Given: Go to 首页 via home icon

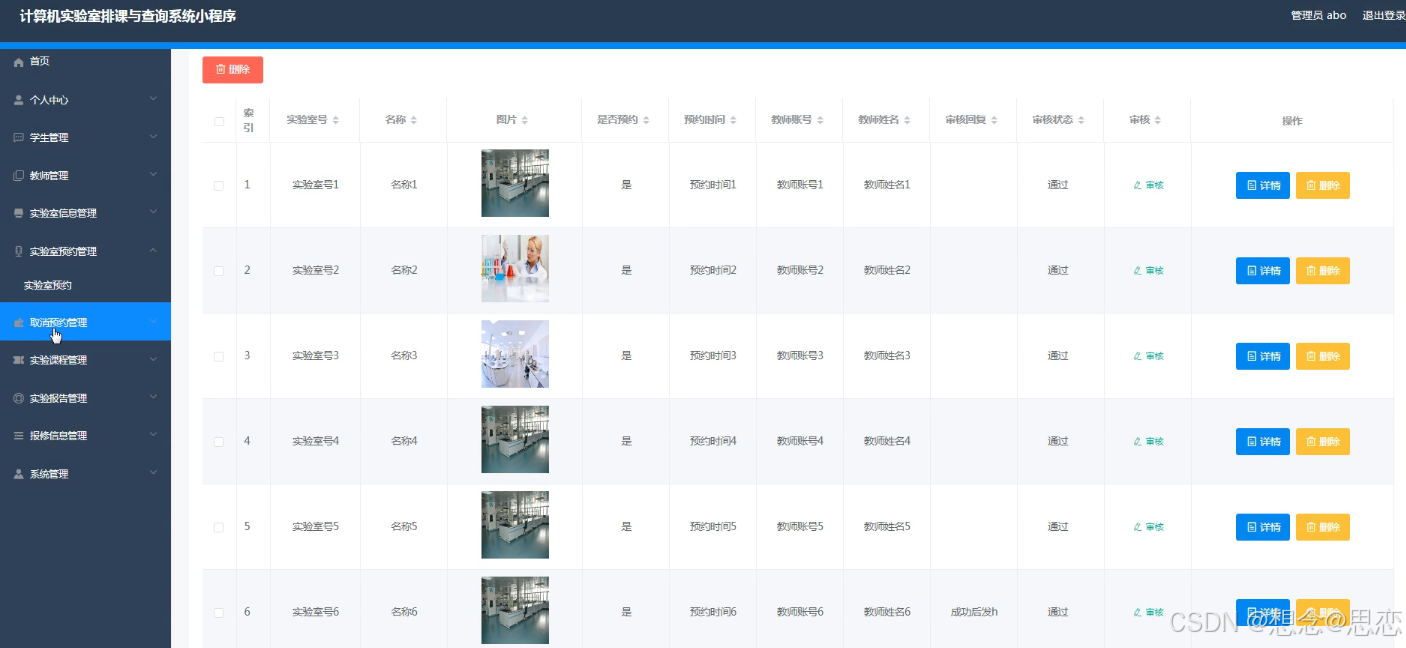Looking at the screenshot, I should (x=18, y=62).
